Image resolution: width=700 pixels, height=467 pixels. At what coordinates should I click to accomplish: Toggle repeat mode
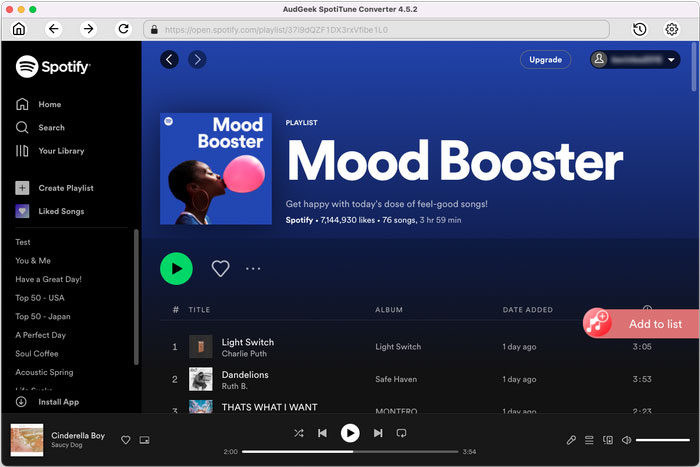[x=401, y=433]
